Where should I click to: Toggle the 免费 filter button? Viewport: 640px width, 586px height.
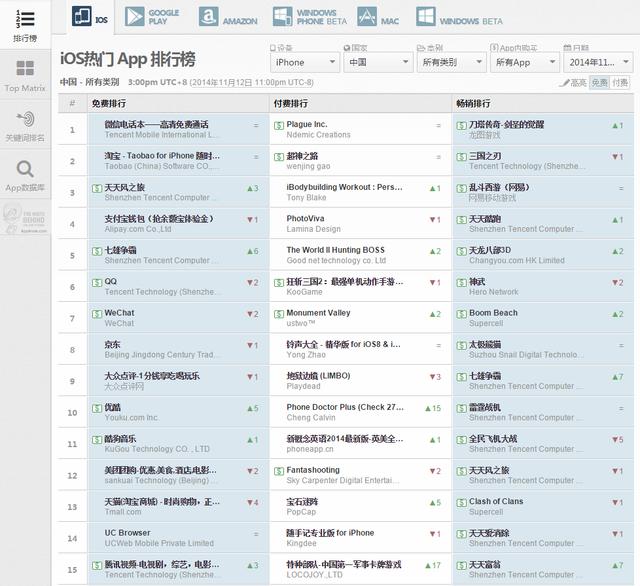pyautogui.click(x=598, y=82)
